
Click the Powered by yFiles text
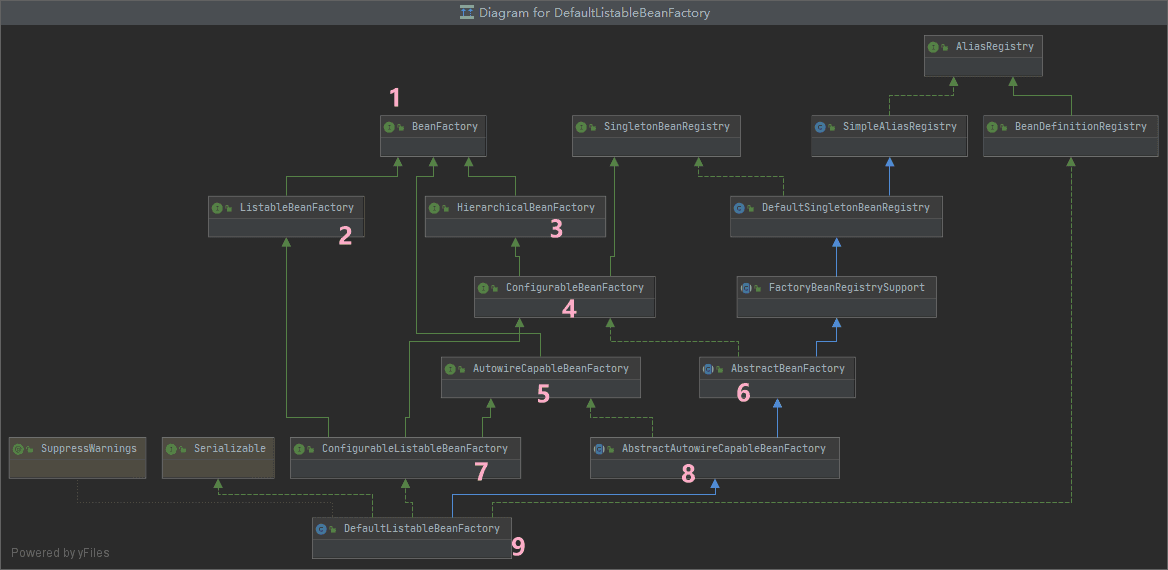click(60, 553)
